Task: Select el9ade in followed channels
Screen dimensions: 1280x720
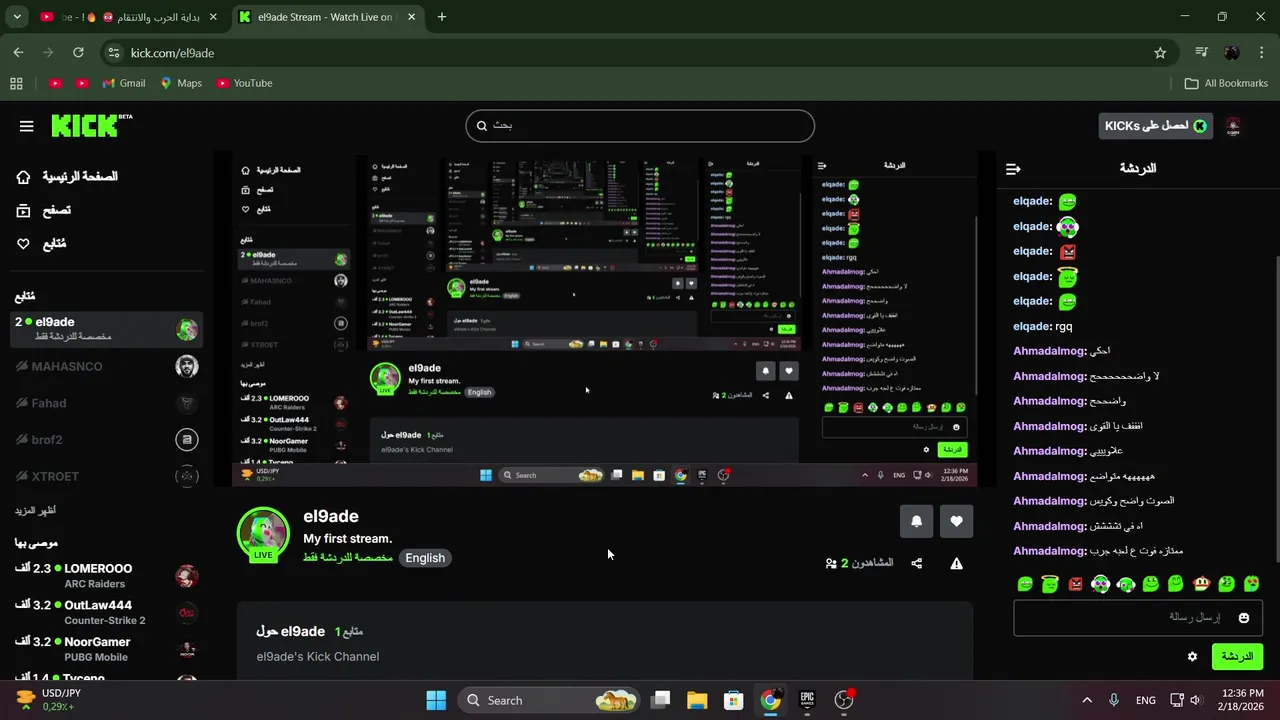Action: [x=106, y=329]
